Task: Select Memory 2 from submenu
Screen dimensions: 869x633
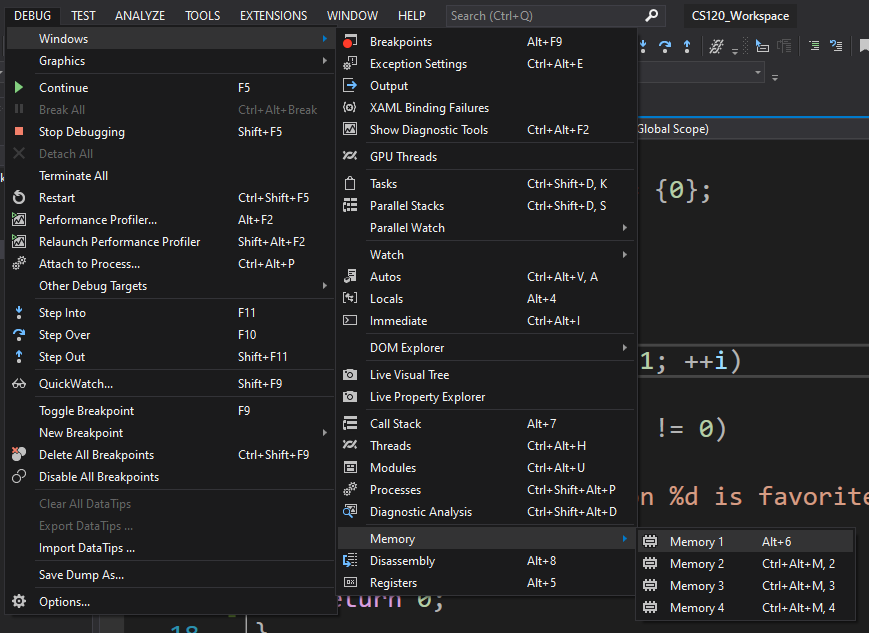Action: (744, 564)
